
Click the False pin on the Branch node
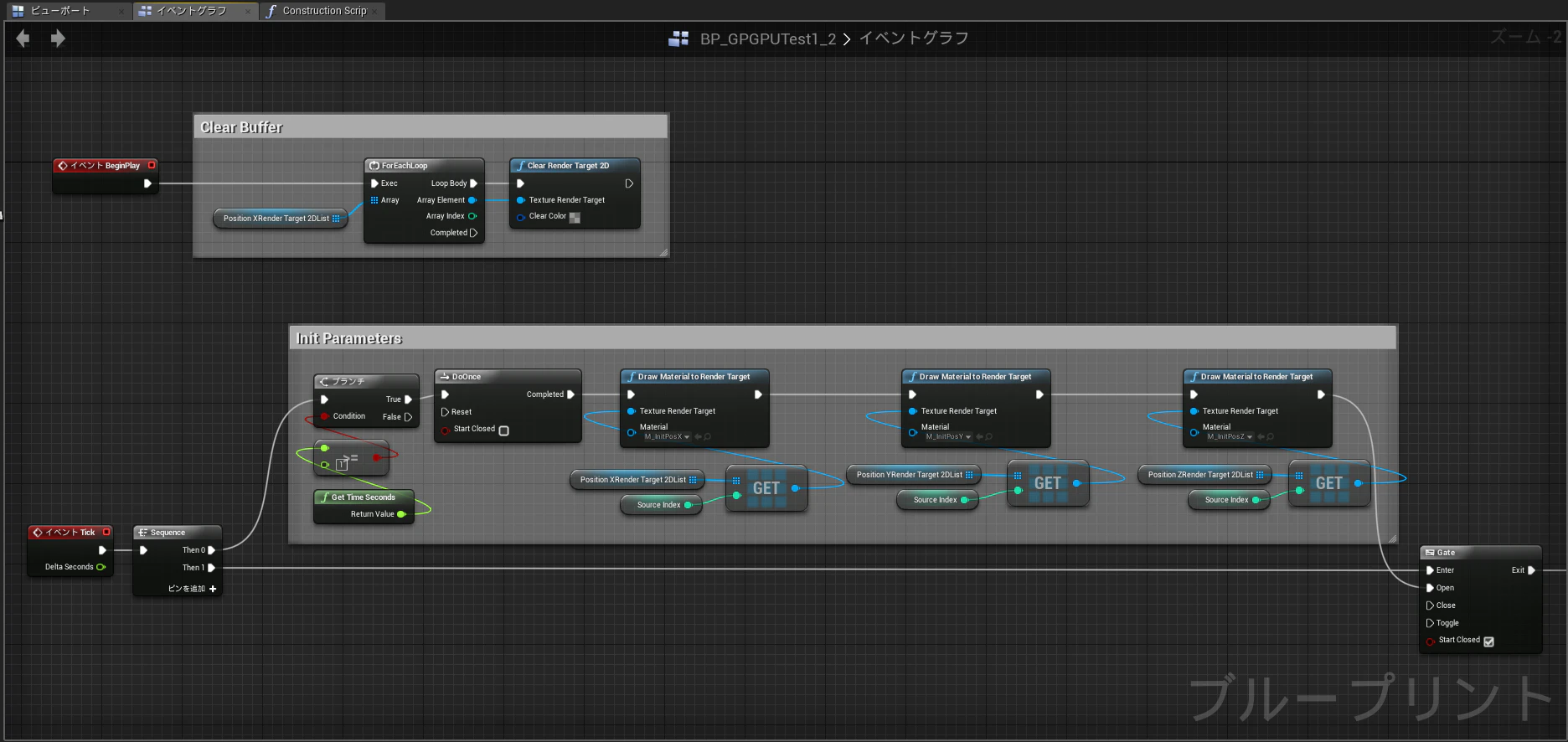[x=408, y=417]
